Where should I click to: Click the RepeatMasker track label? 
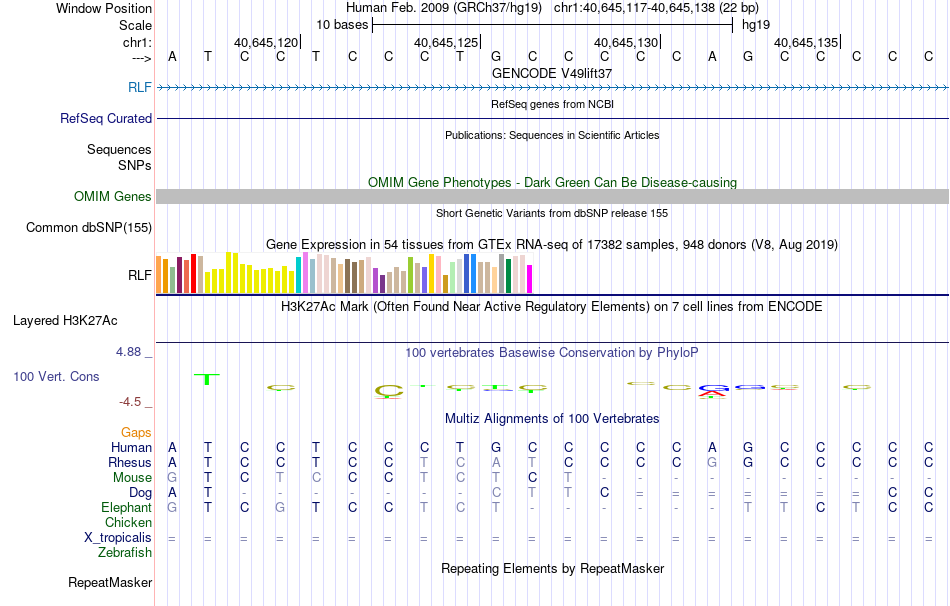(110, 582)
